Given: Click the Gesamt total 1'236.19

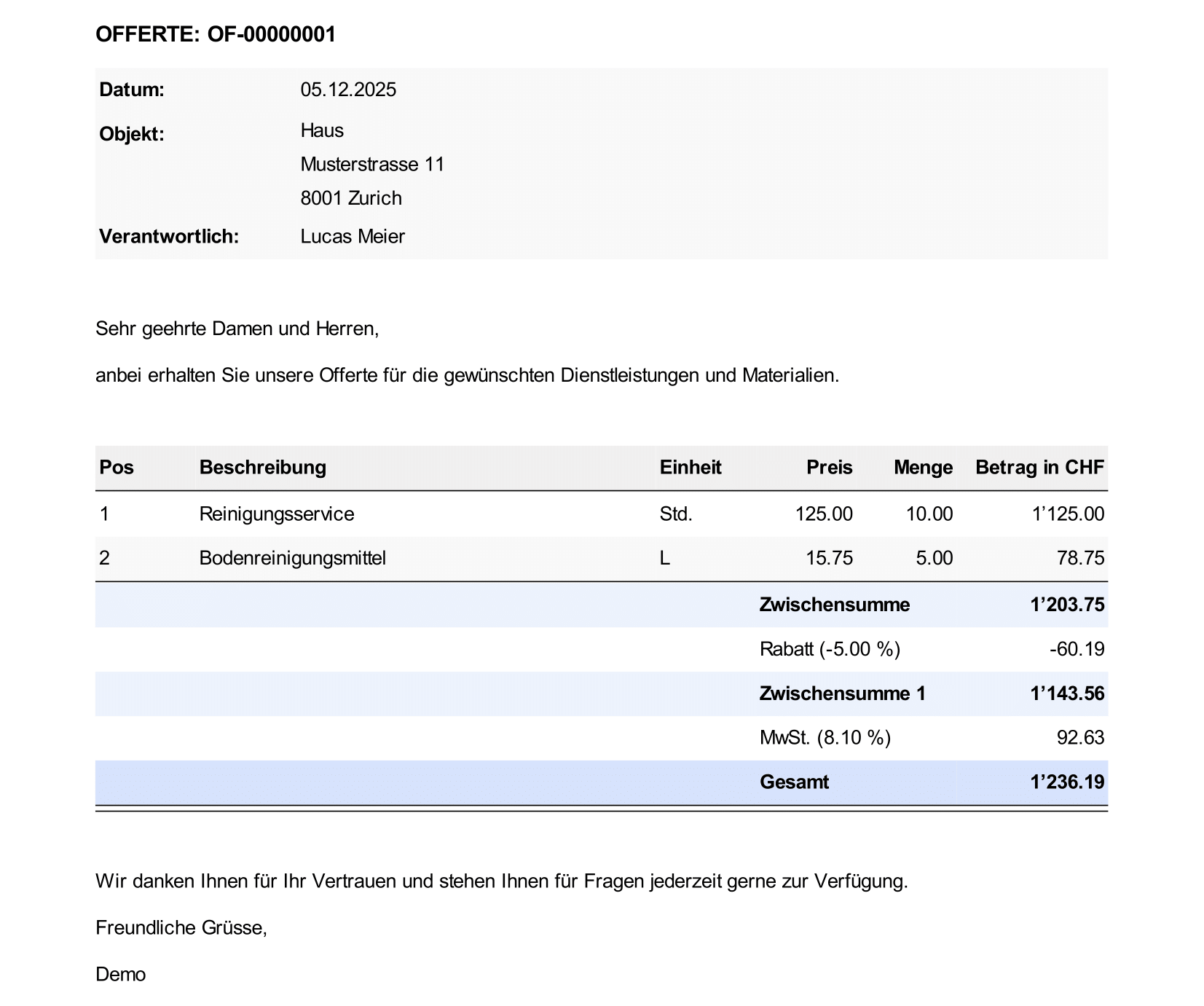Looking at the screenshot, I should [x=1067, y=782].
